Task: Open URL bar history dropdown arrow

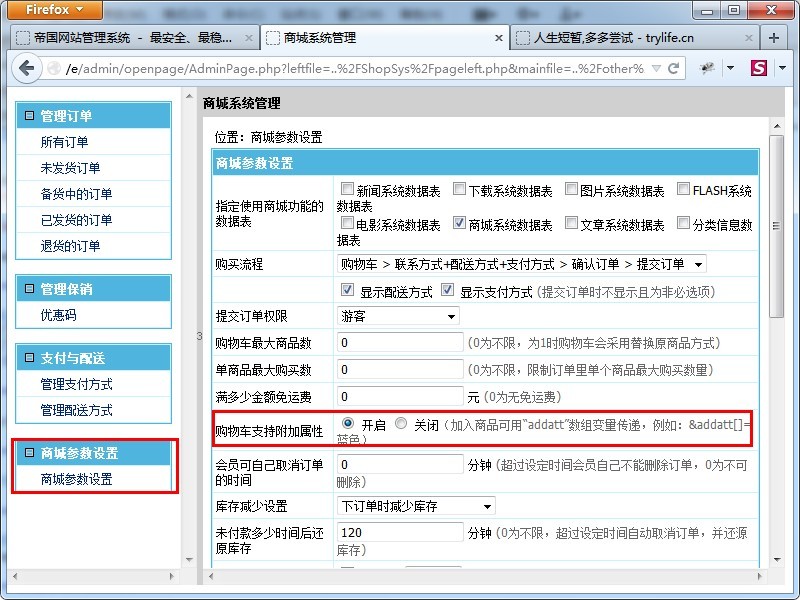Action: click(x=657, y=68)
